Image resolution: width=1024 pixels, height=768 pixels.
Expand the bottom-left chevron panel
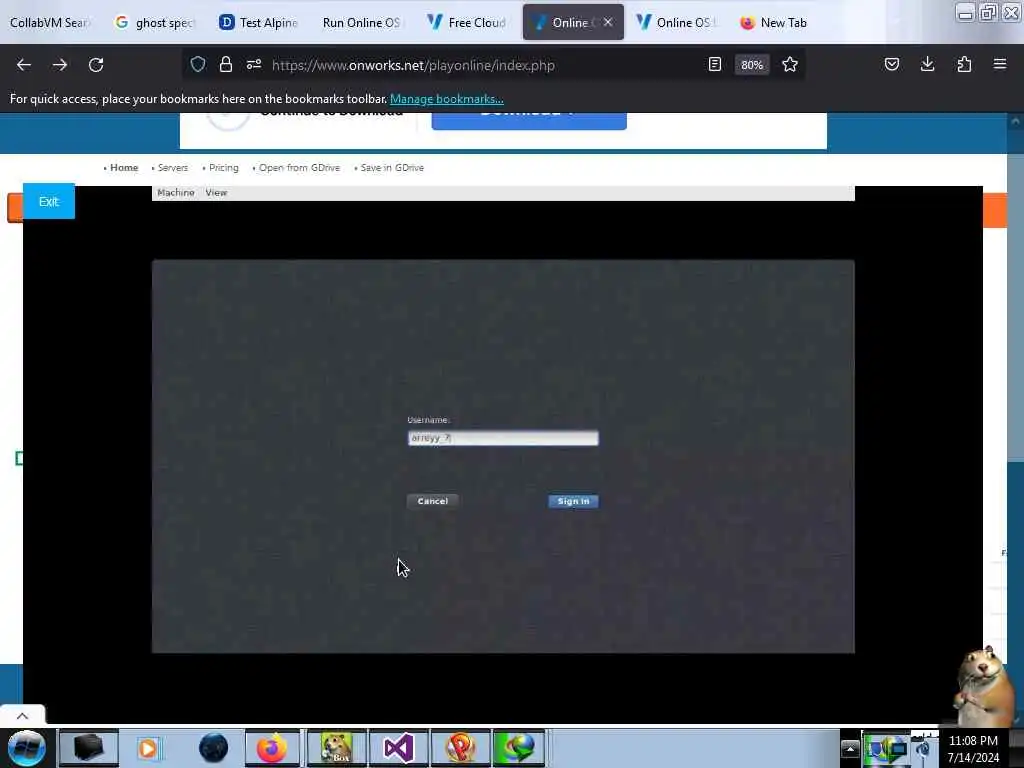pyautogui.click(x=22, y=716)
